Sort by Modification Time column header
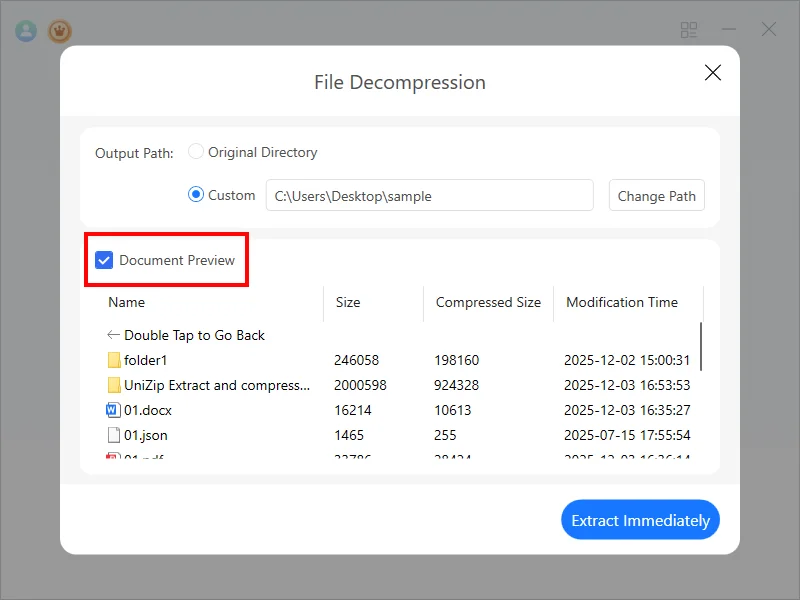This screenshot has width=800, height=600. 622,302
